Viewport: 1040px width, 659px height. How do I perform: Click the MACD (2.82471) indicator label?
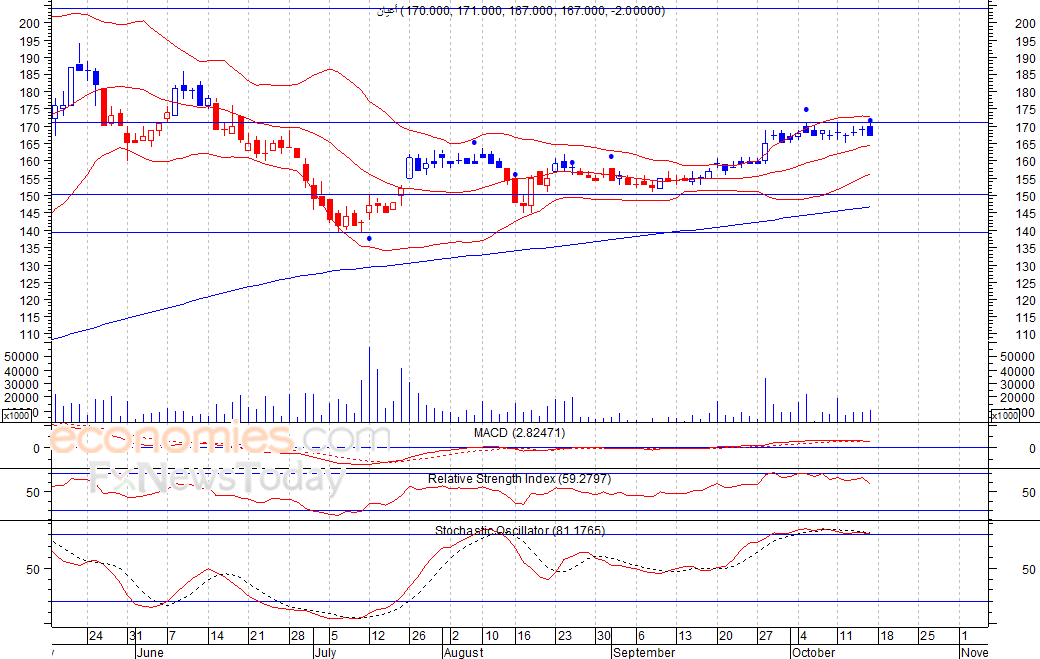(x=519, y=433)
